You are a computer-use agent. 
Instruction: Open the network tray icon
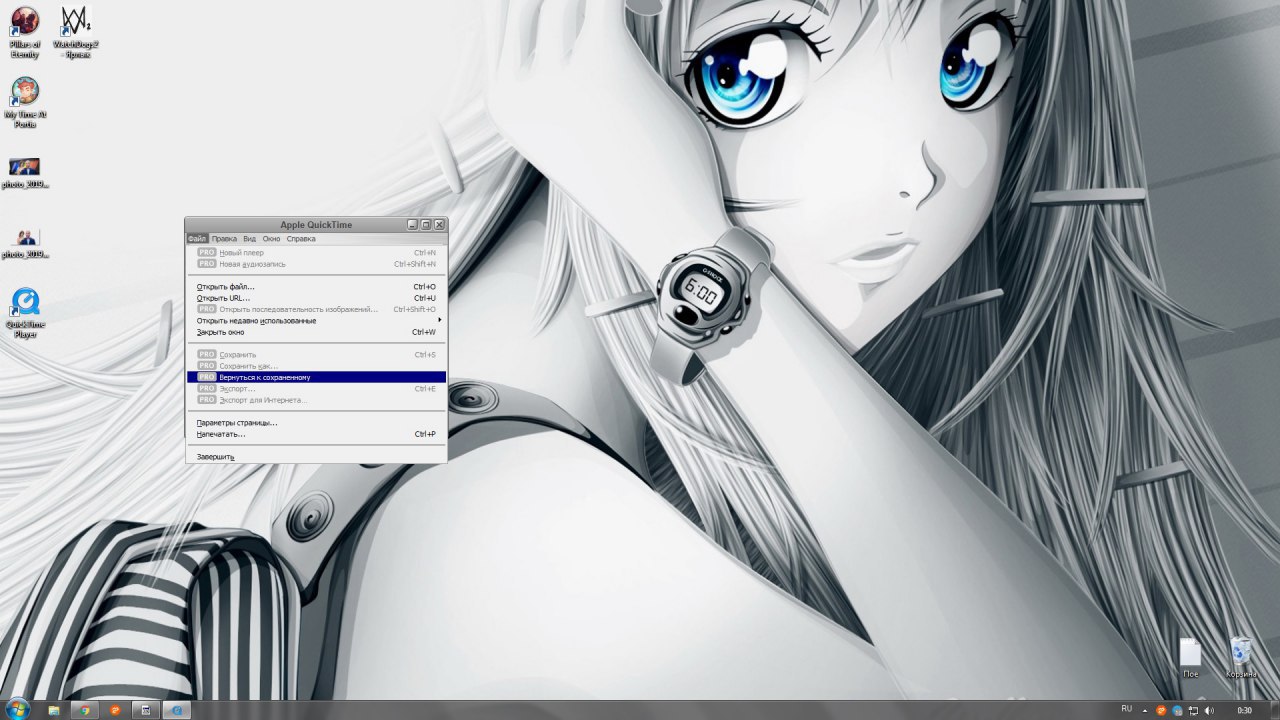[1193, 710]
